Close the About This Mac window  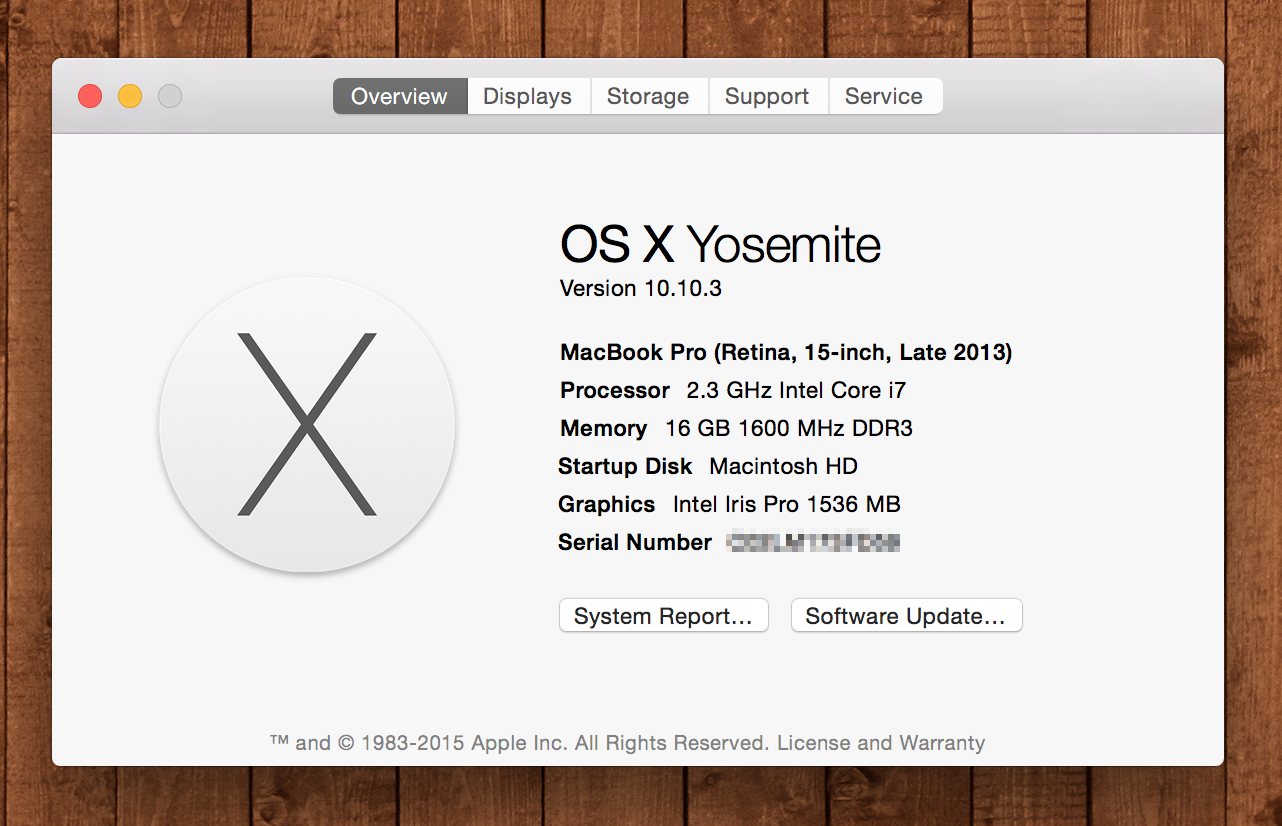pos(90,96)
